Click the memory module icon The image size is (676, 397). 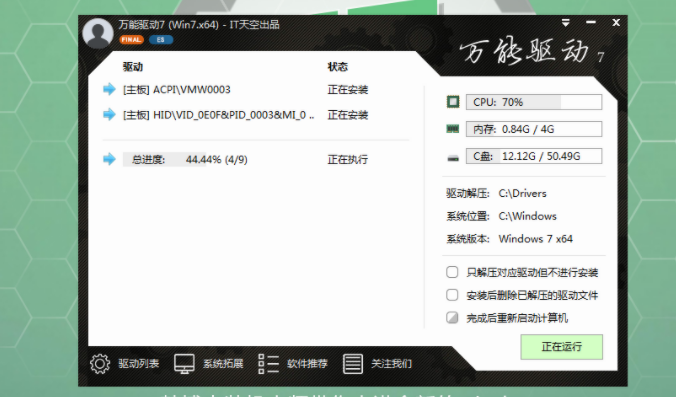pos(453,129)
